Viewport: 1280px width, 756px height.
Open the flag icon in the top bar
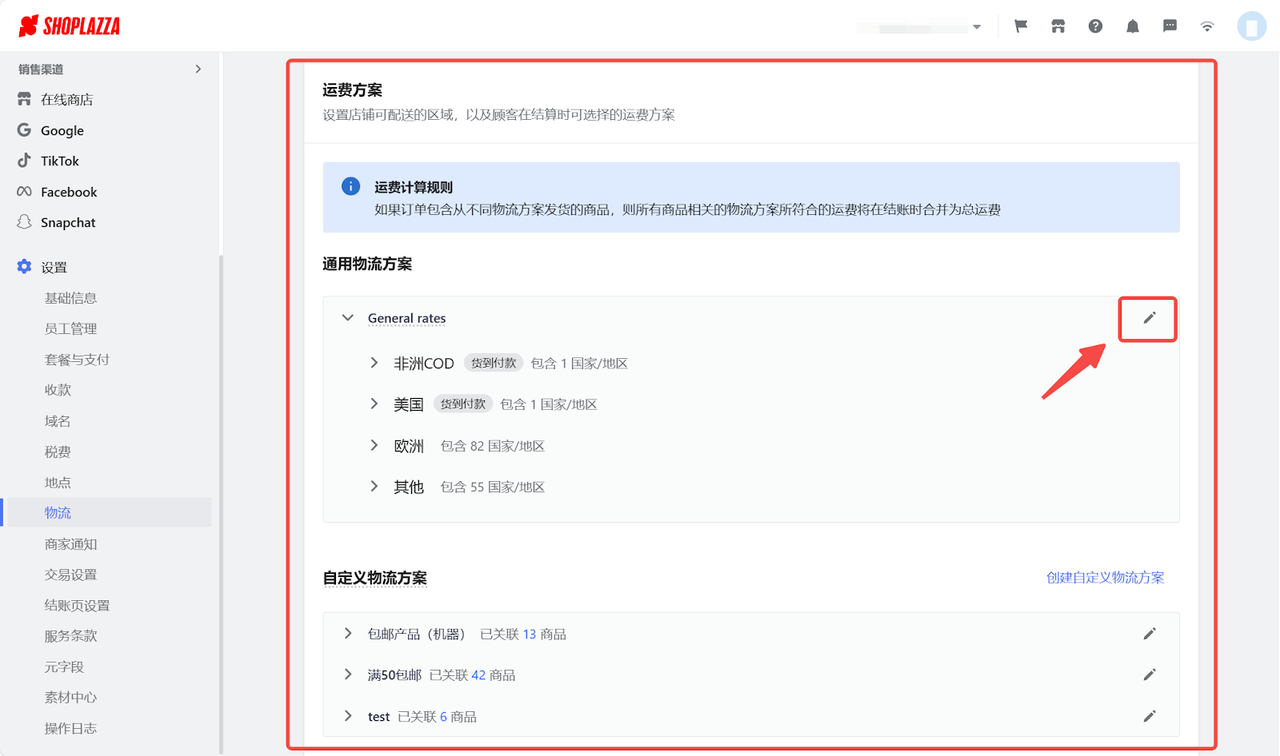pyautogui.click(x=1020, y=26)
